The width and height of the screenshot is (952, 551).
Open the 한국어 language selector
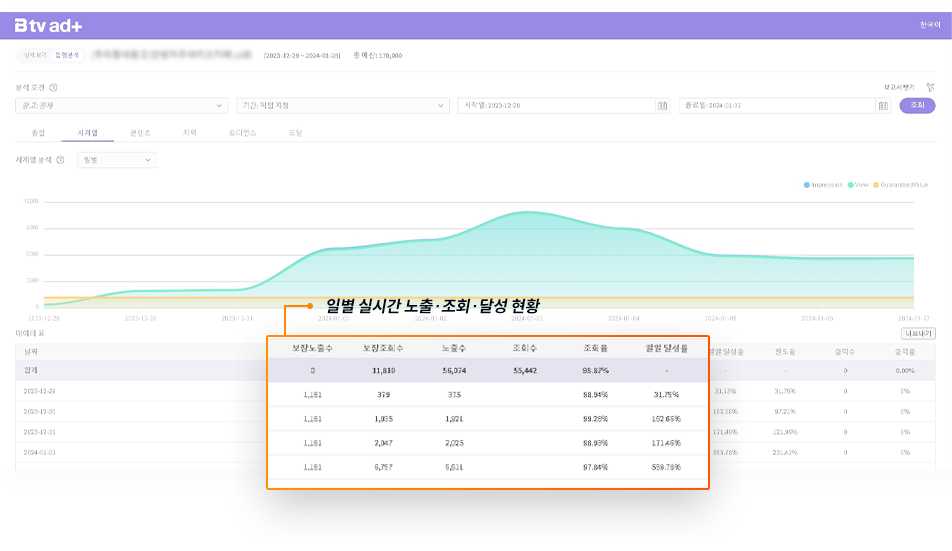tap(929, 25)
